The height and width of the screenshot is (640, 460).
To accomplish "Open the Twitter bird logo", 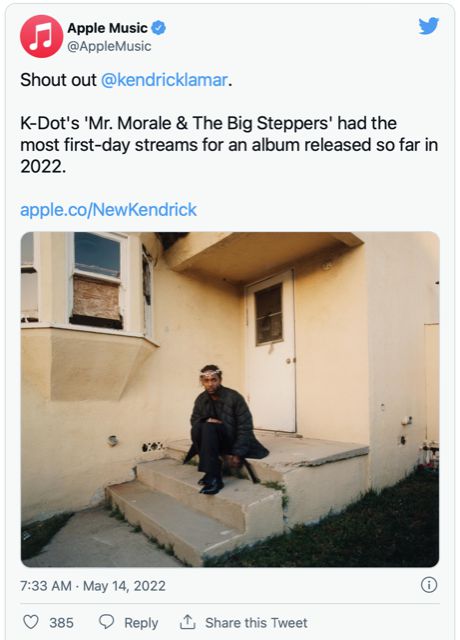I will (429, 26).
